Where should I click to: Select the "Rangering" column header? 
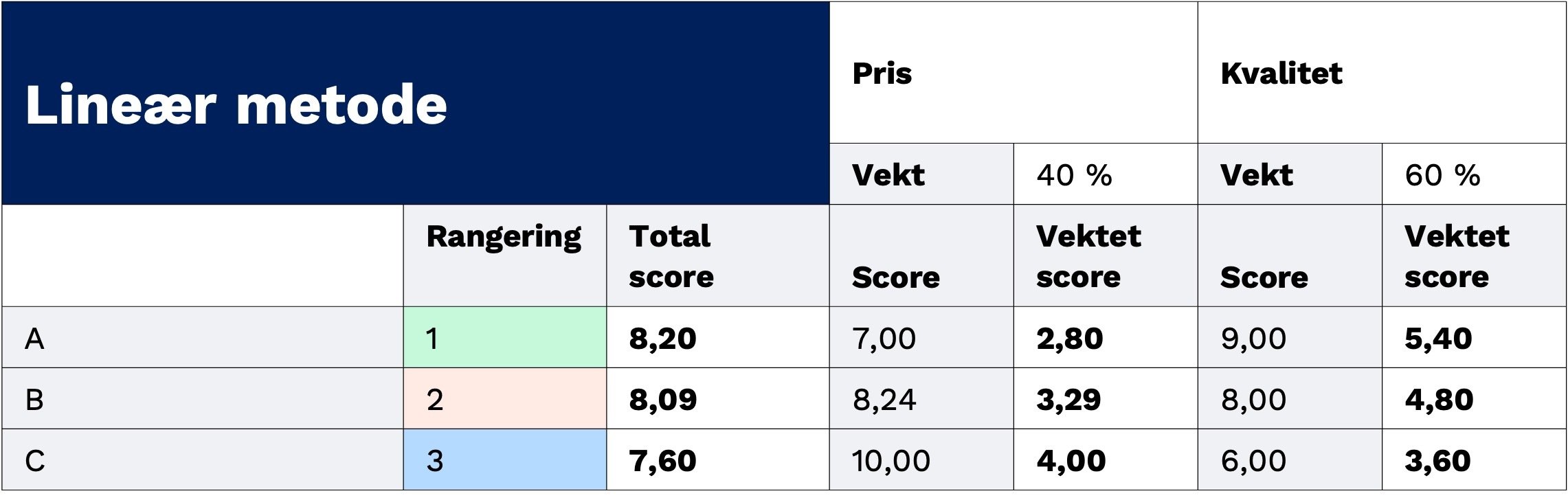(x=504, y=237)
